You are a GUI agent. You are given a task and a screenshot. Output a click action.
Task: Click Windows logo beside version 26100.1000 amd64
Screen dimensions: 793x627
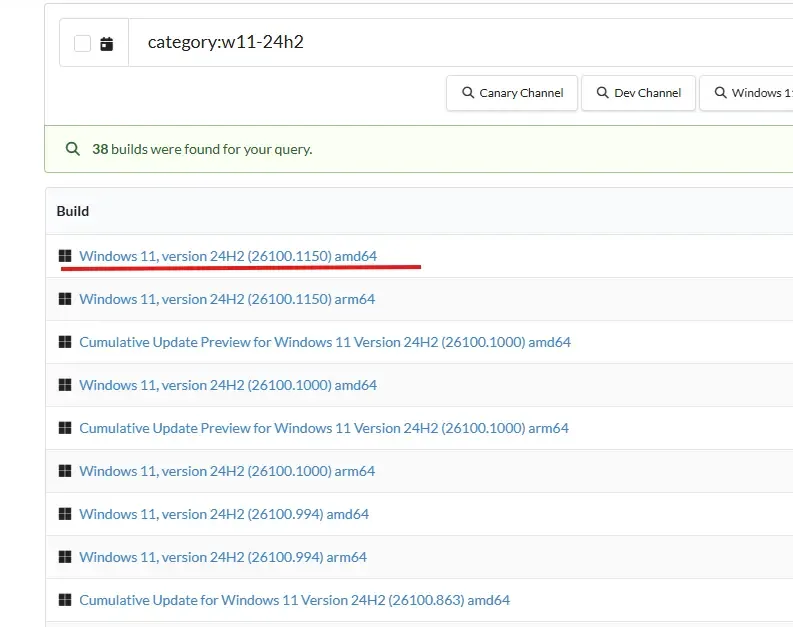coord(65,385)
